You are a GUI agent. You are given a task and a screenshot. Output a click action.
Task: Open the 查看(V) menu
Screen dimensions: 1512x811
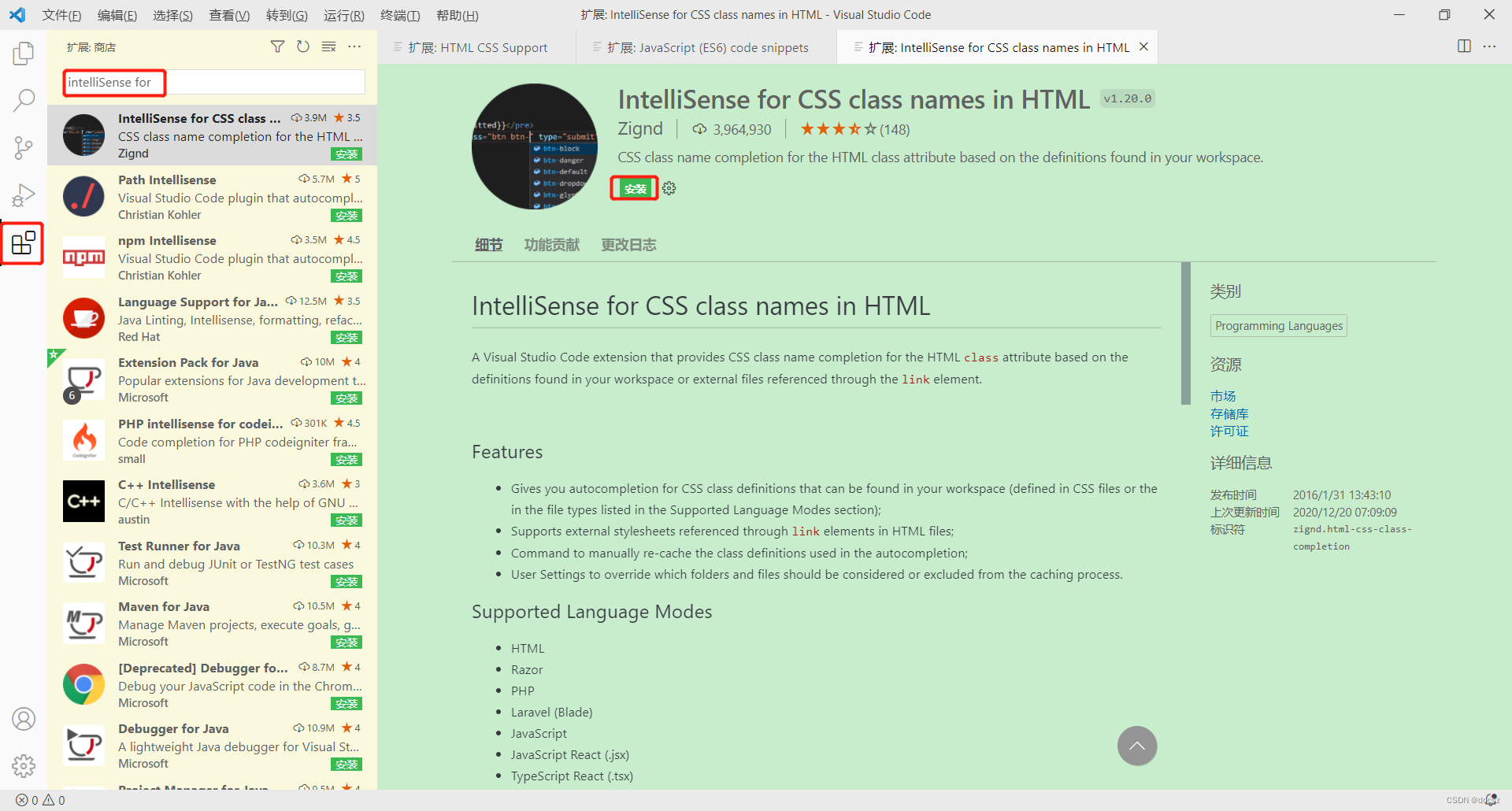pyautogui.click(x=229, y=15)
